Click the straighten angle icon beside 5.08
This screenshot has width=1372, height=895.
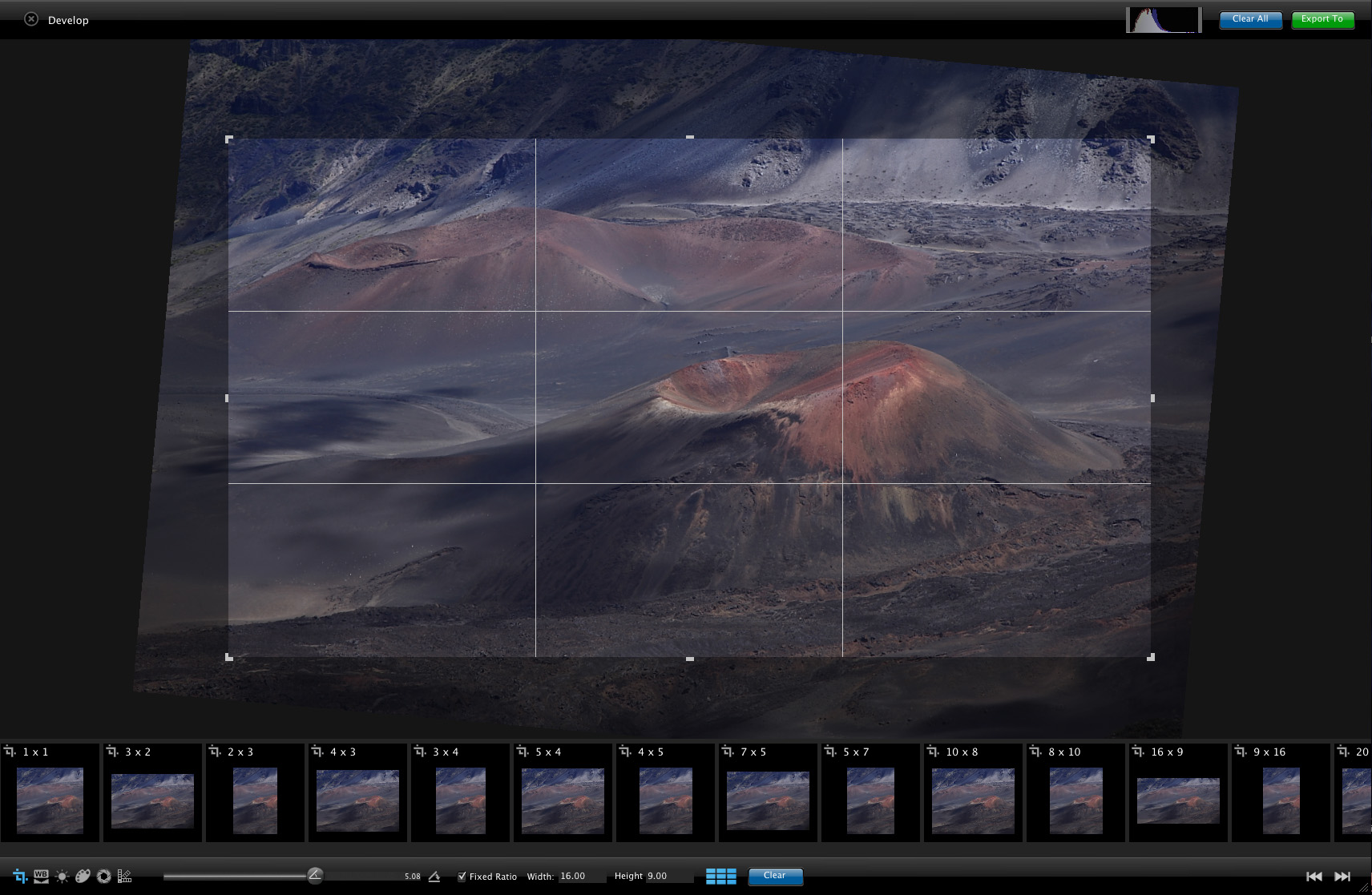point(434,877)
